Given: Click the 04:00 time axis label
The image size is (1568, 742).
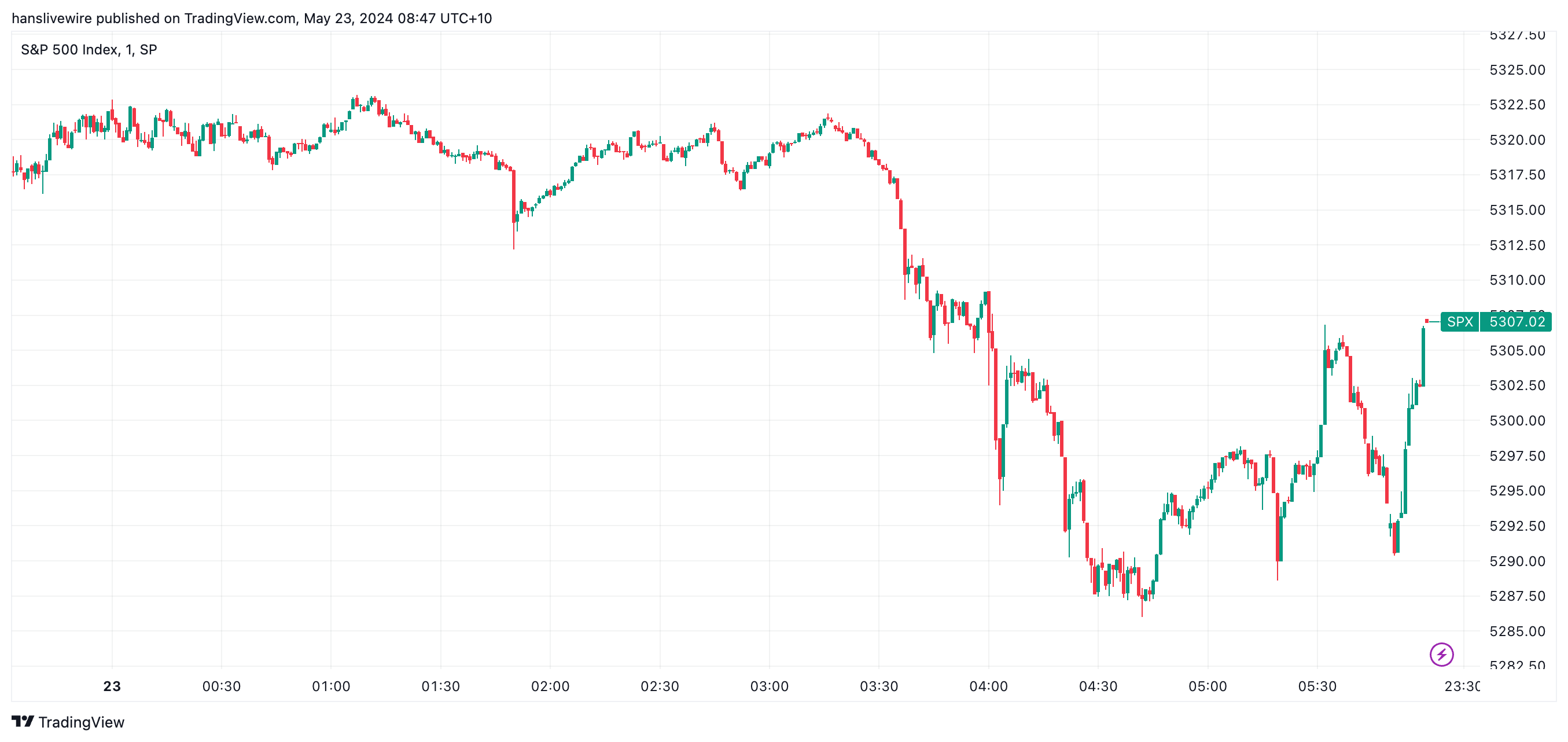Looking at the screenshot, I should pyautogui.click(x=988, y=686).
